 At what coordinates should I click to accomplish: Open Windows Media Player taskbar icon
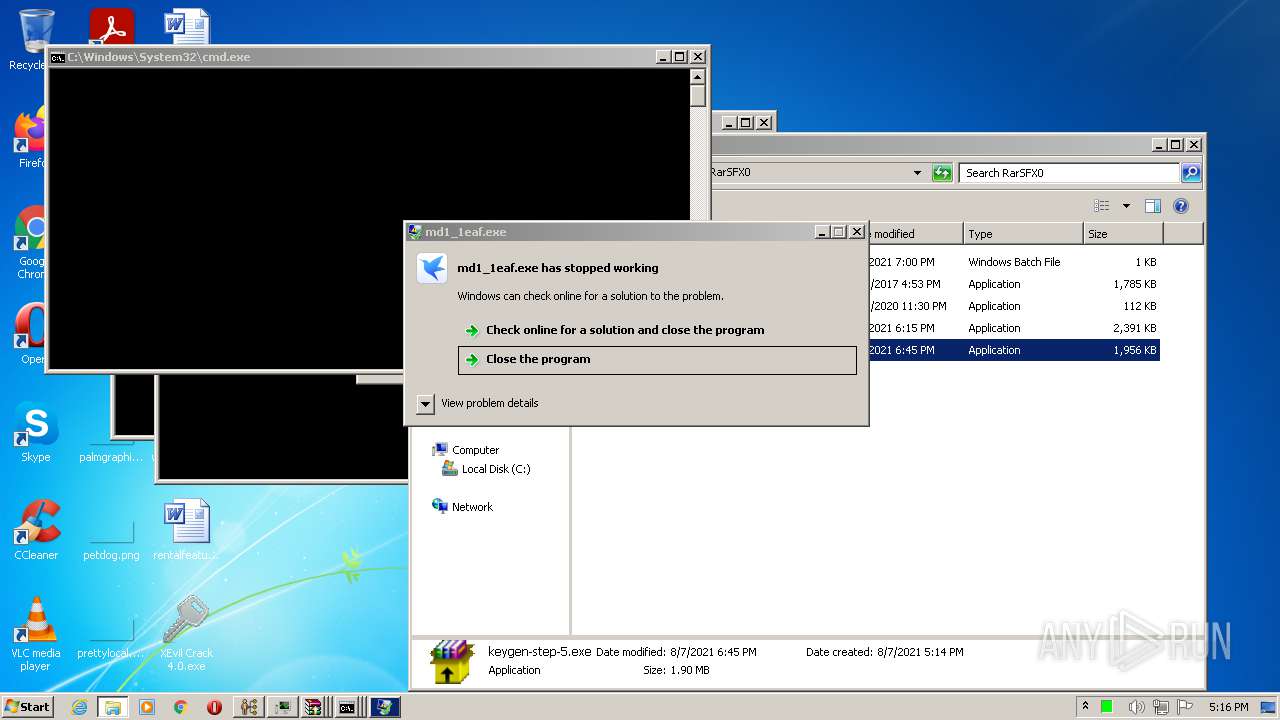coord(147,707)
